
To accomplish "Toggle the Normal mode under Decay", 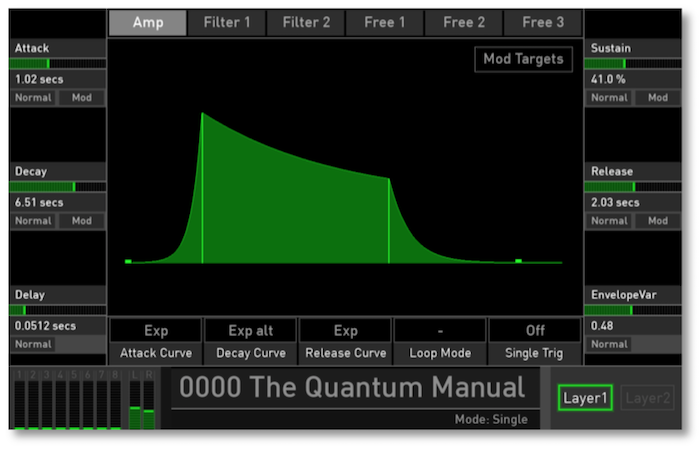I will pyautogui.click(x=33, y=221).
